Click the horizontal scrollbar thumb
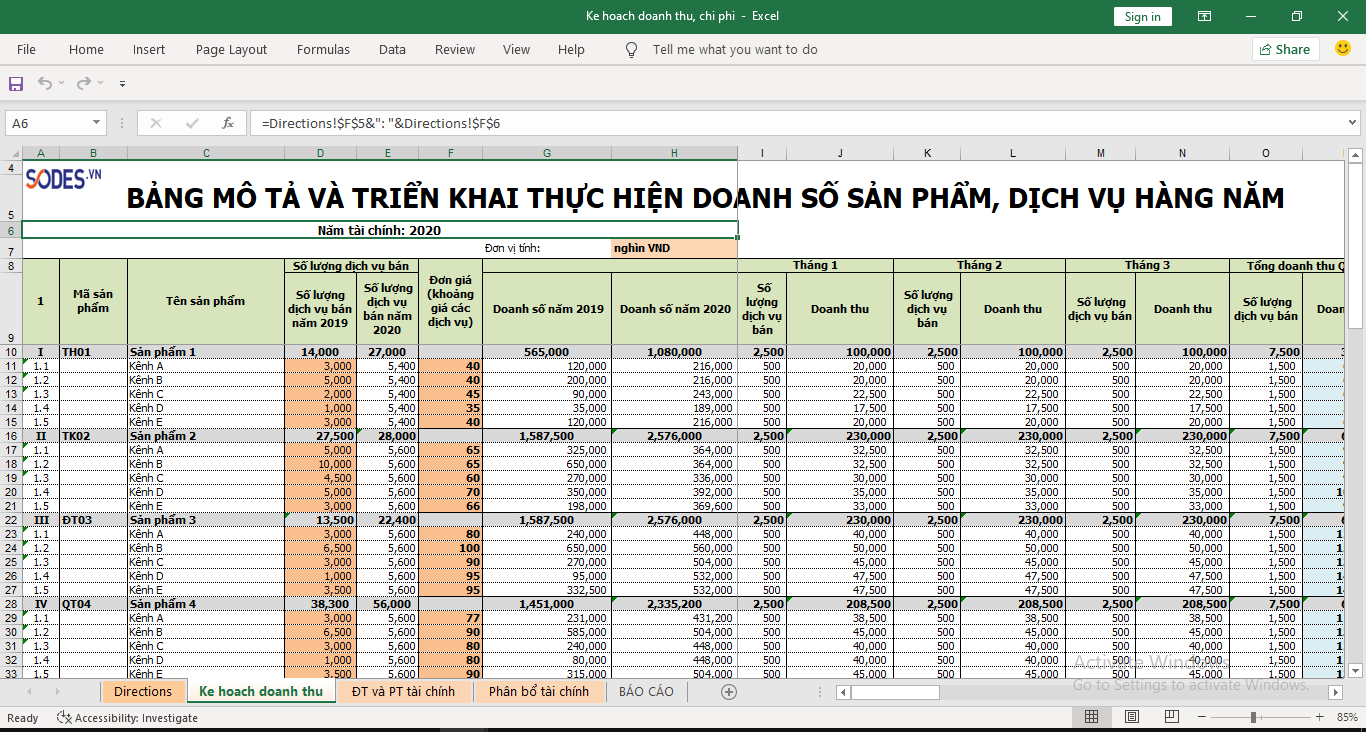1366x732 pixels. pyautogui.click(x=895, y=692)
